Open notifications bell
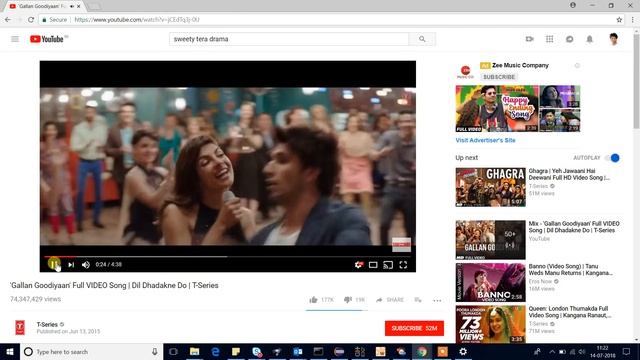Screen dimensions: 640x360 pyautogui.click(x=589, y=39)
